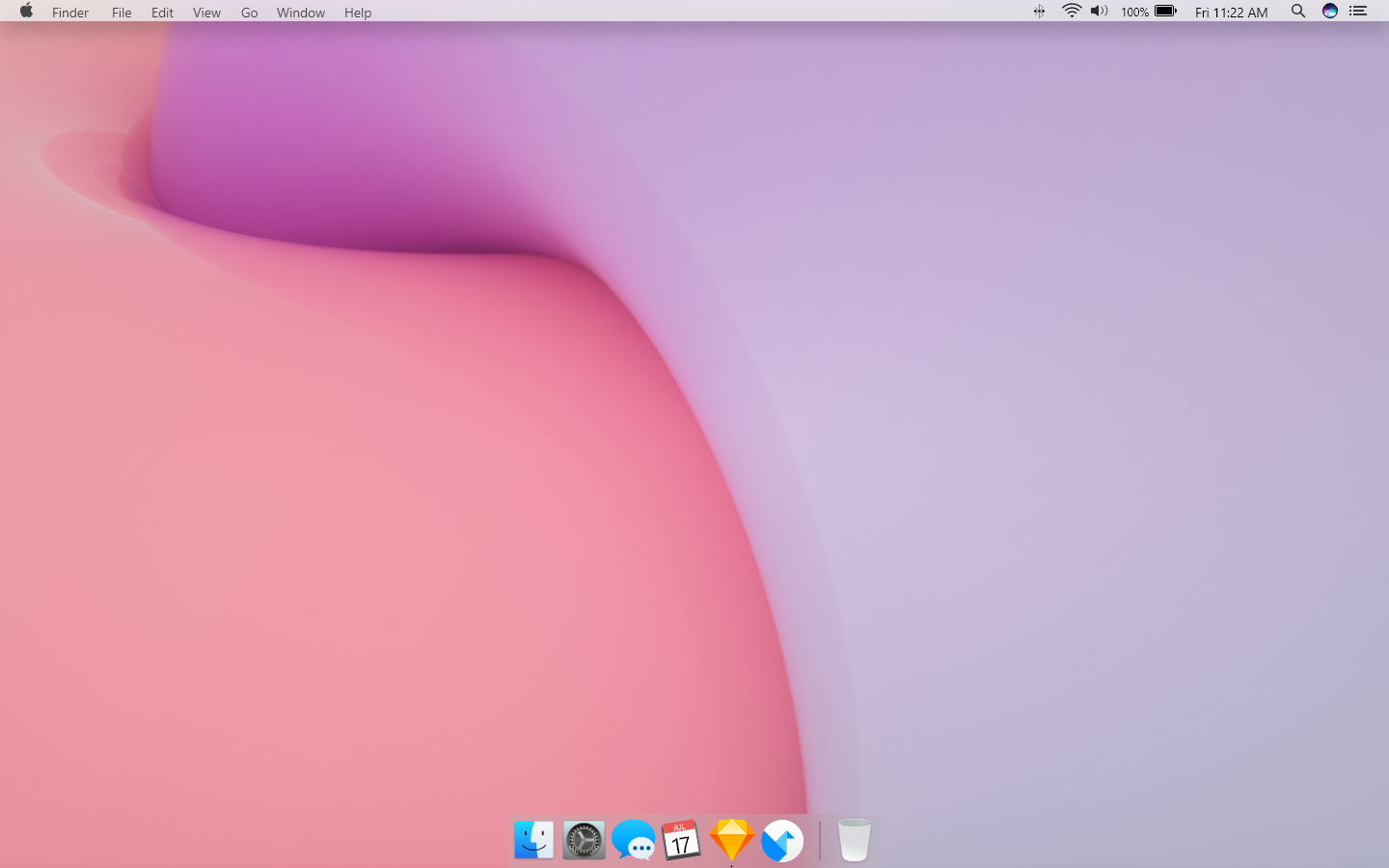This screenshot has width=1389, height=868.
Task: Open the Trash in the Dock
Action: pyautogui.click(x=854, y=840)
